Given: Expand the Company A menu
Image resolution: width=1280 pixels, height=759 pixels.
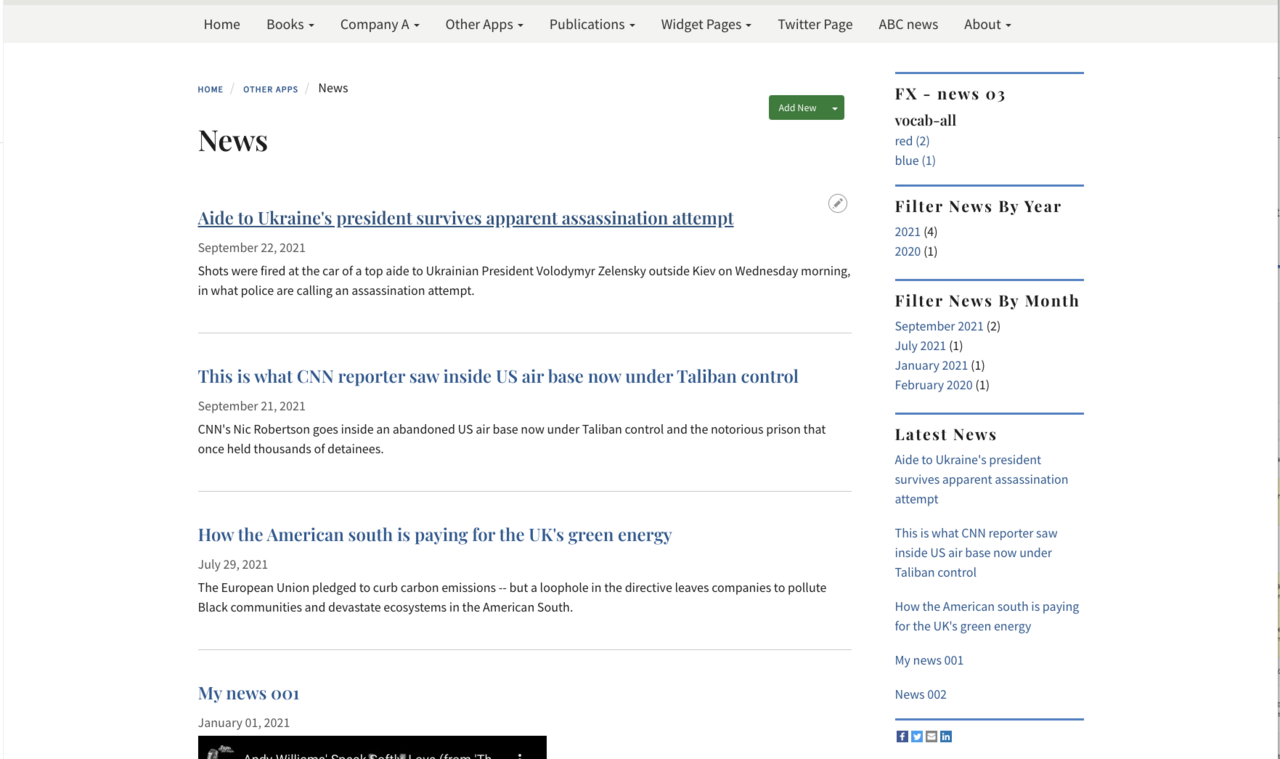Looking at the screenshot, I should point(379,24).
